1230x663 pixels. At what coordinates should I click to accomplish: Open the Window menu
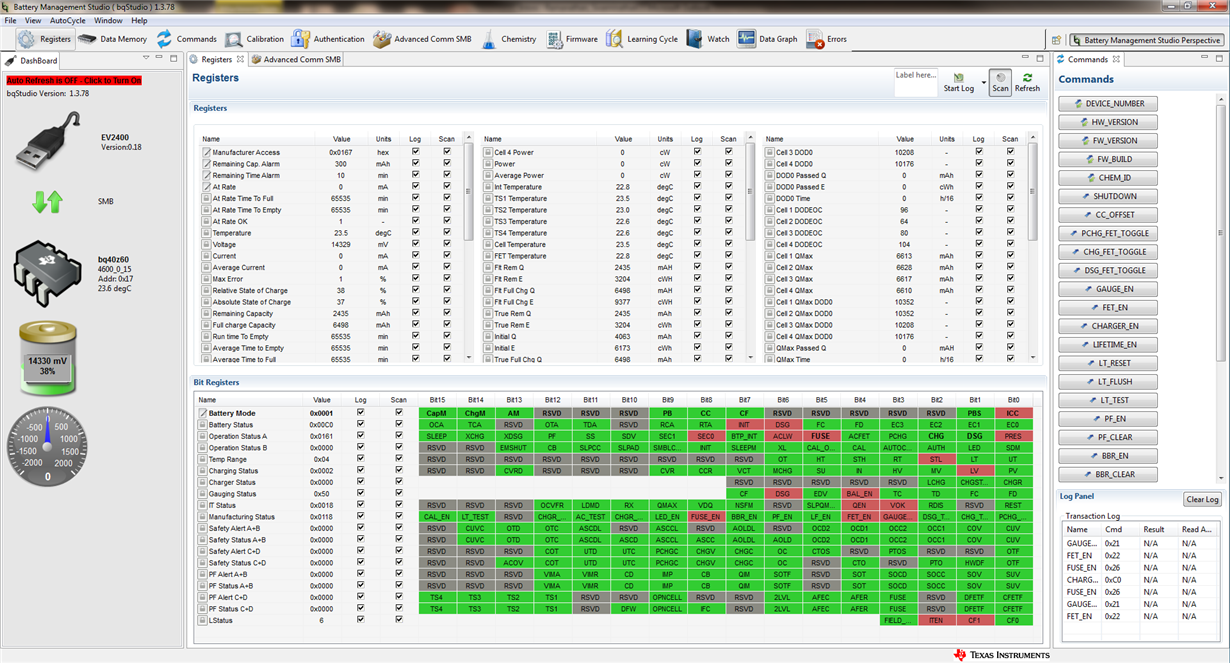tap(108, 20)
